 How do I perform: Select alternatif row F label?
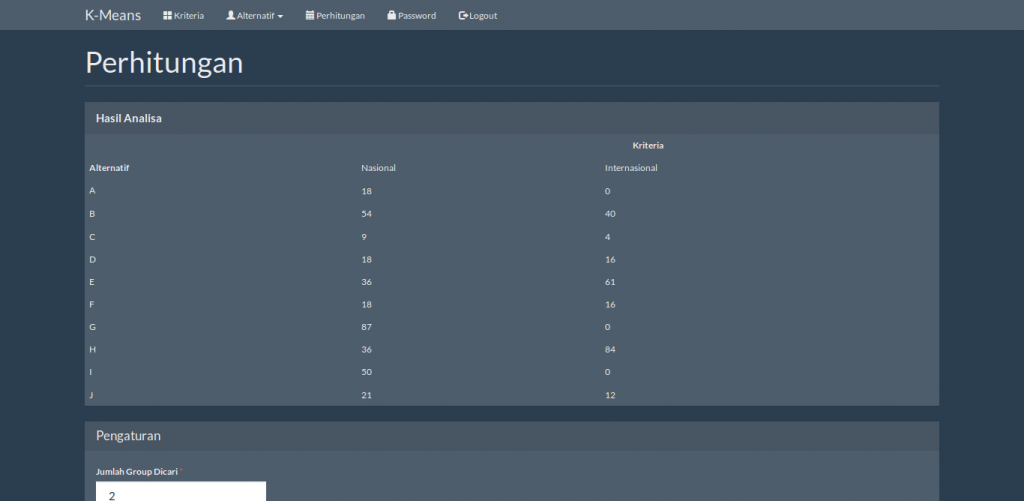[x=92, y=304]
